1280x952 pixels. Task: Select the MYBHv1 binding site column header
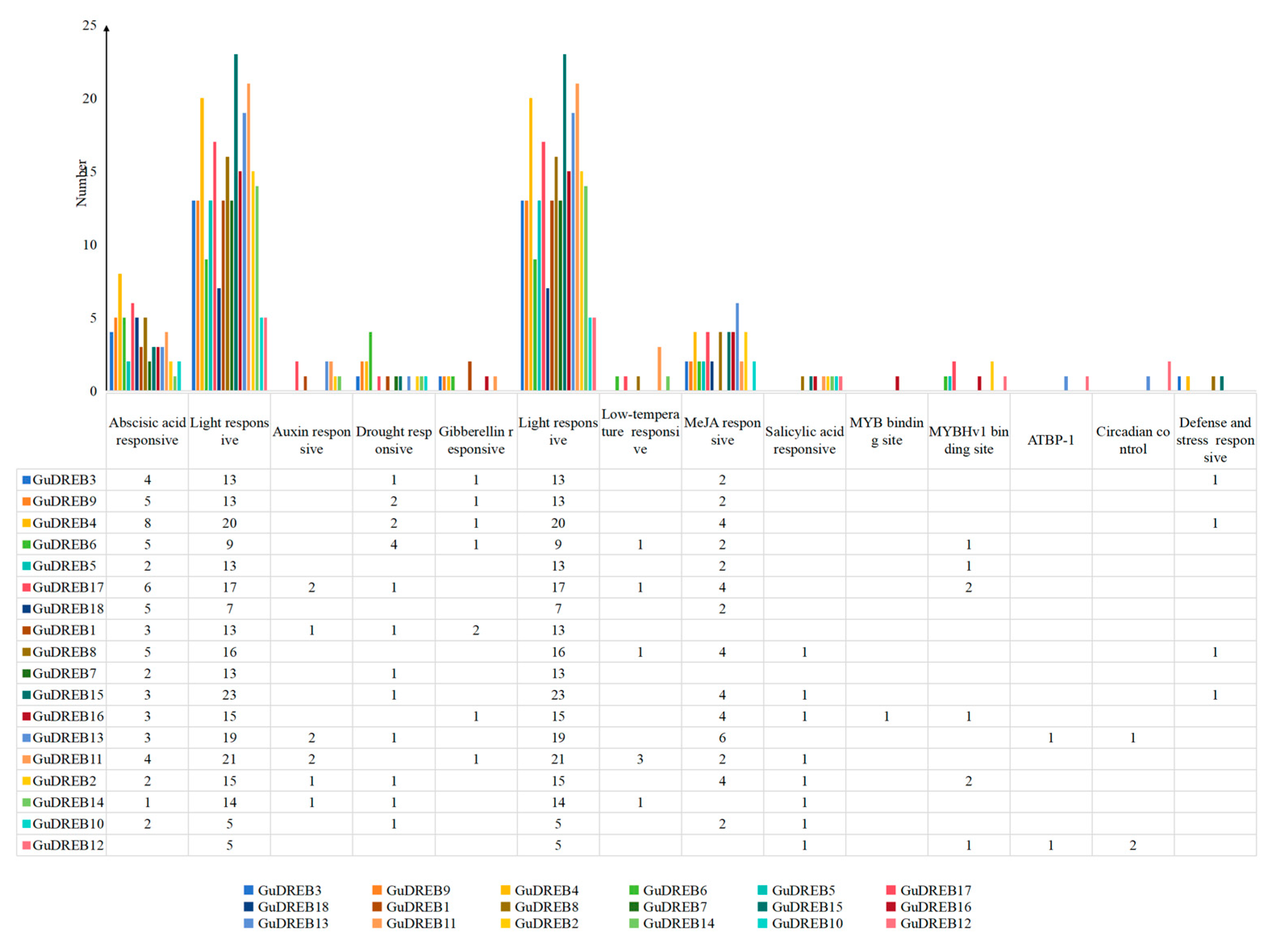tap(968, 440)
